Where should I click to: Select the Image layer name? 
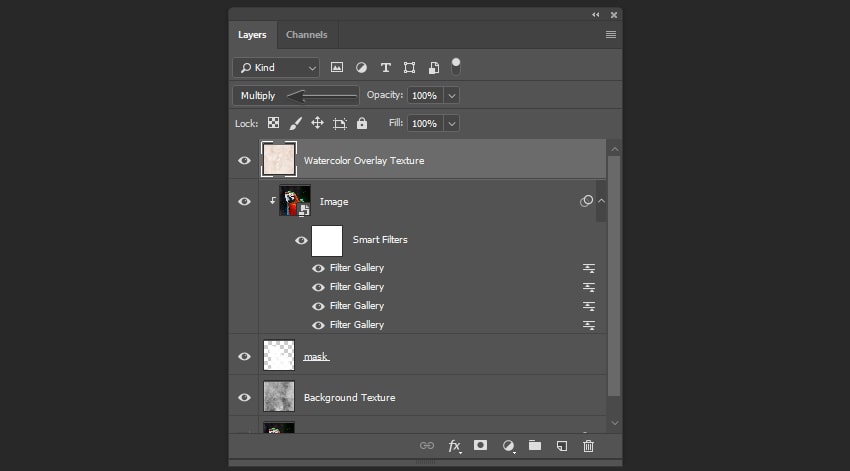click(334, 202)
